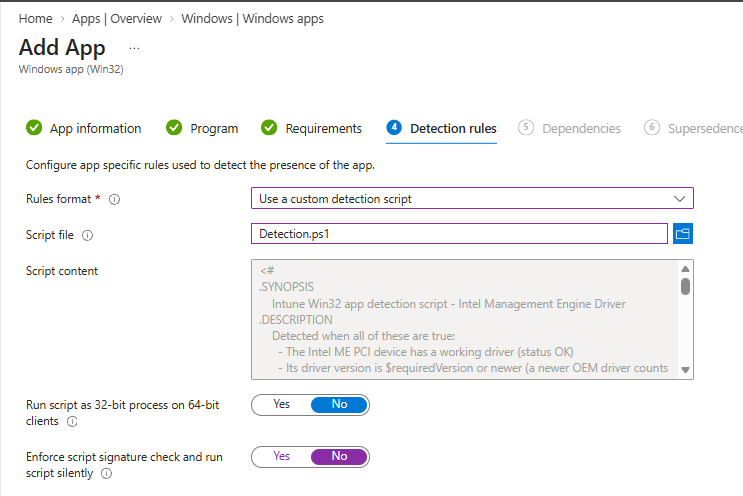The image size is (743, 496).
Task: Click the Script content label
Action: 62,271
